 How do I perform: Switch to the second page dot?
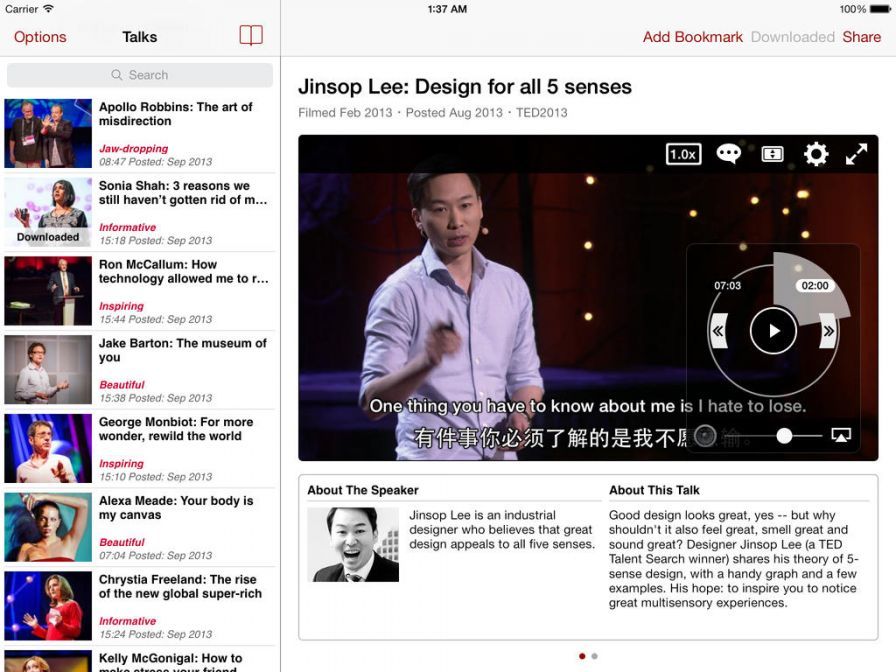[595, 656]
